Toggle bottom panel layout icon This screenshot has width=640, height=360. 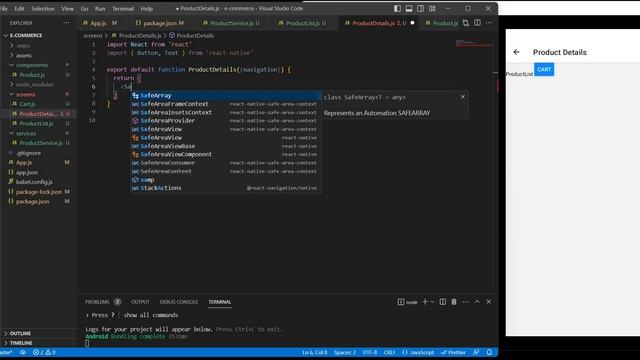tap(409, 8)
